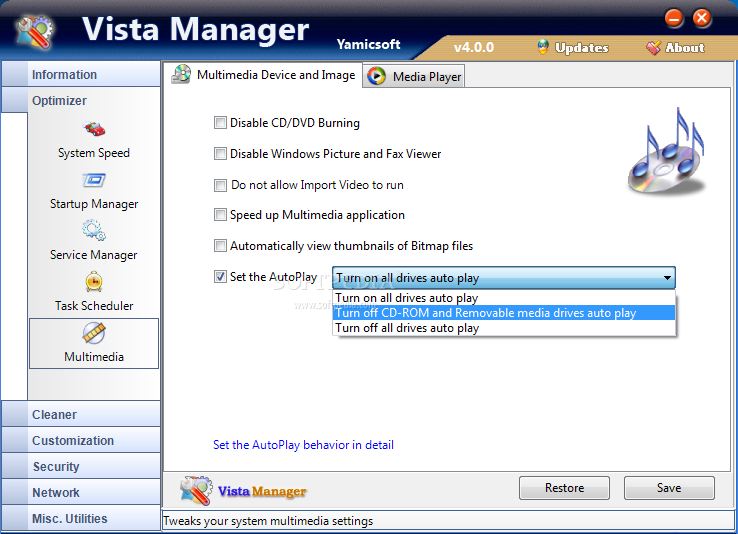738x534 pixels.
Task: Select the Multimedia film icon
Action: (94, 333)
